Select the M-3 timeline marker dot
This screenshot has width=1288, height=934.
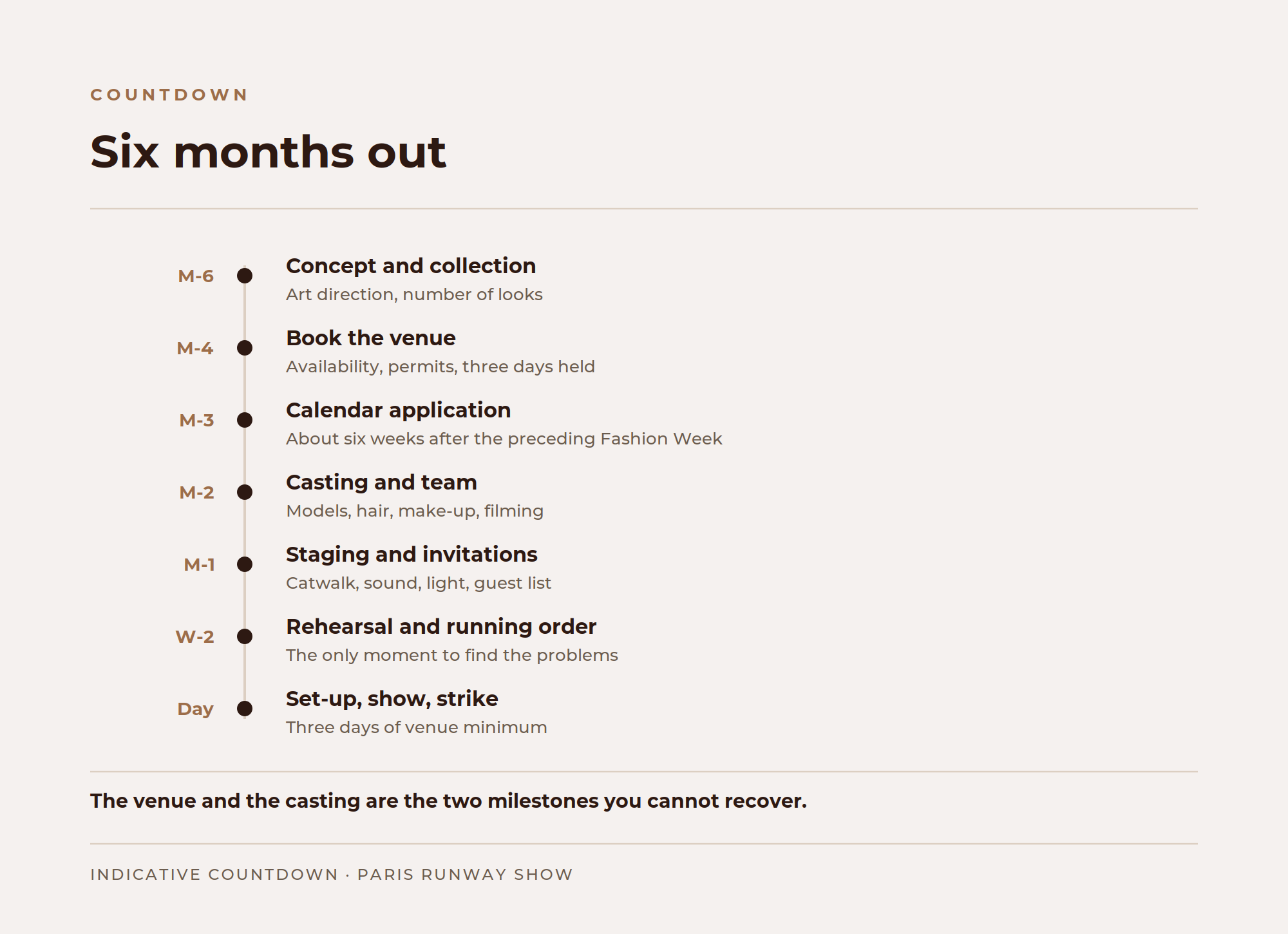click(245, 420)
